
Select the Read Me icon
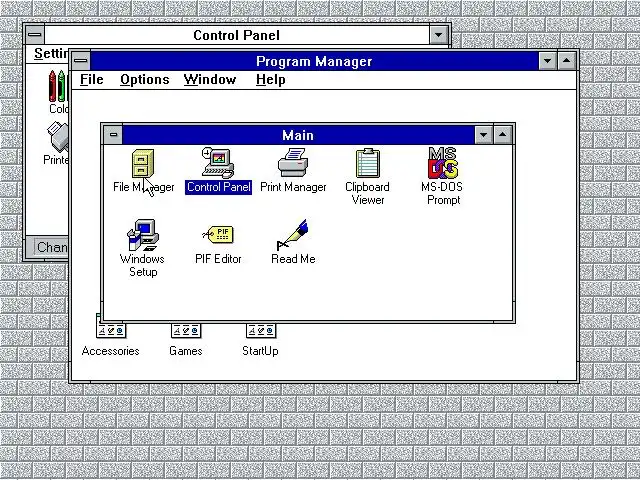coord(292,235)
